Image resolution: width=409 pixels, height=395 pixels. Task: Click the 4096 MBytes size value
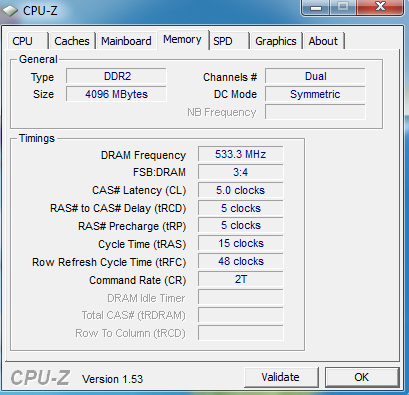[x=116, y=94]
